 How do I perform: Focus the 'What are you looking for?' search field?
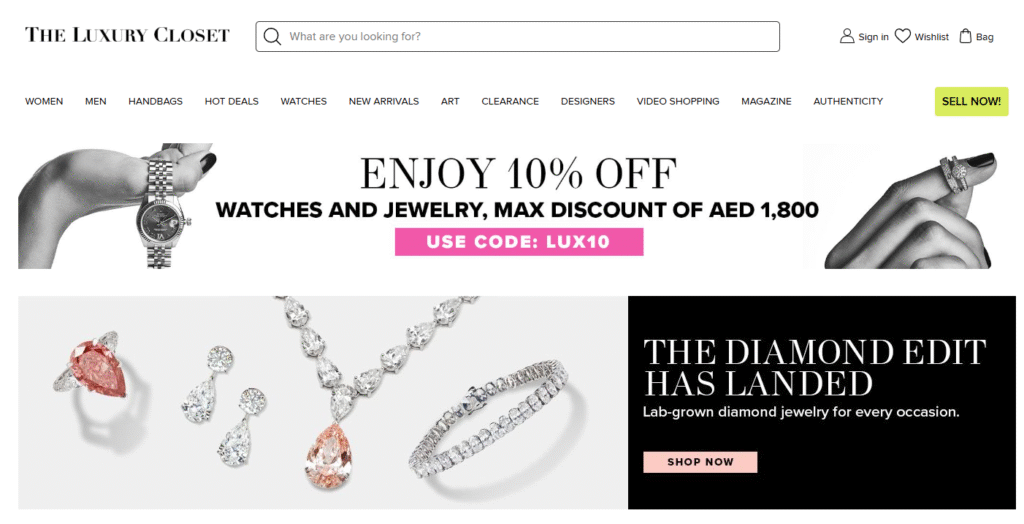coord(517,37)
